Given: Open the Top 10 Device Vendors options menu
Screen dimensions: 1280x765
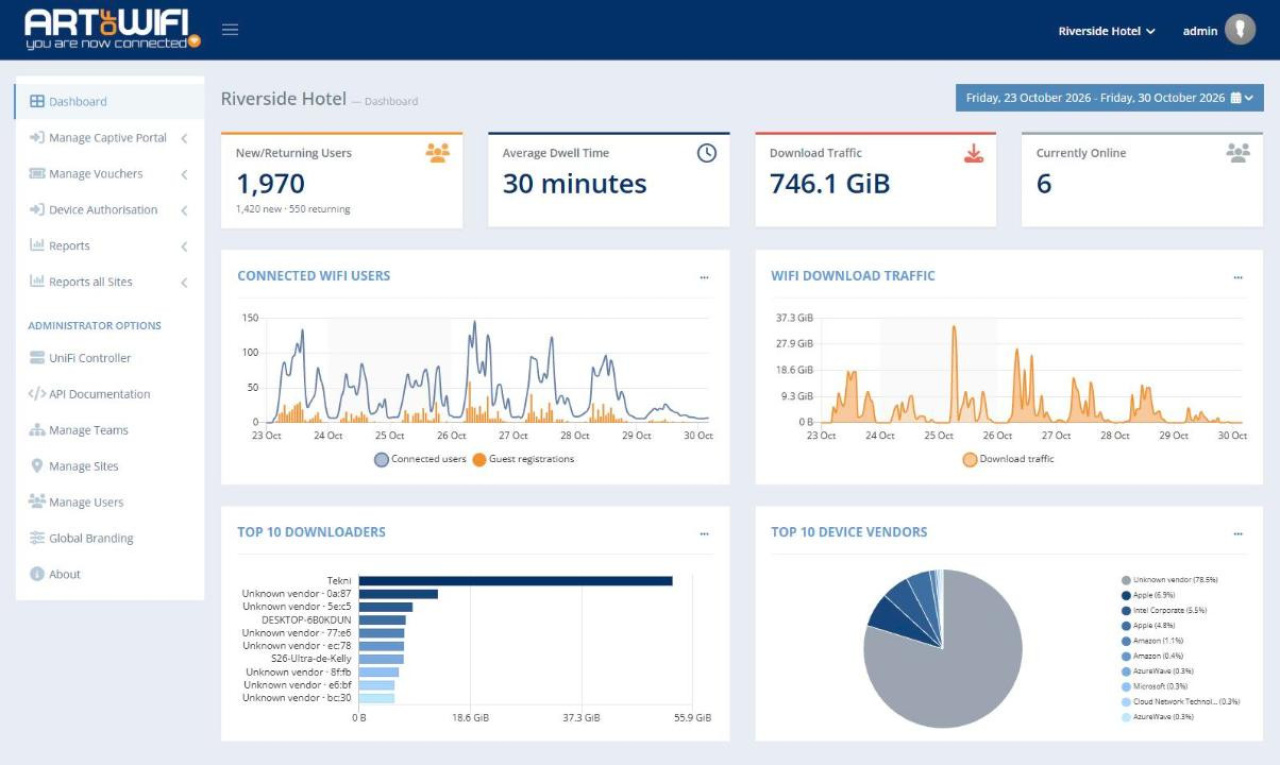Looking at the screenshot, I should pyautogui.click(x=1238, y=533).
